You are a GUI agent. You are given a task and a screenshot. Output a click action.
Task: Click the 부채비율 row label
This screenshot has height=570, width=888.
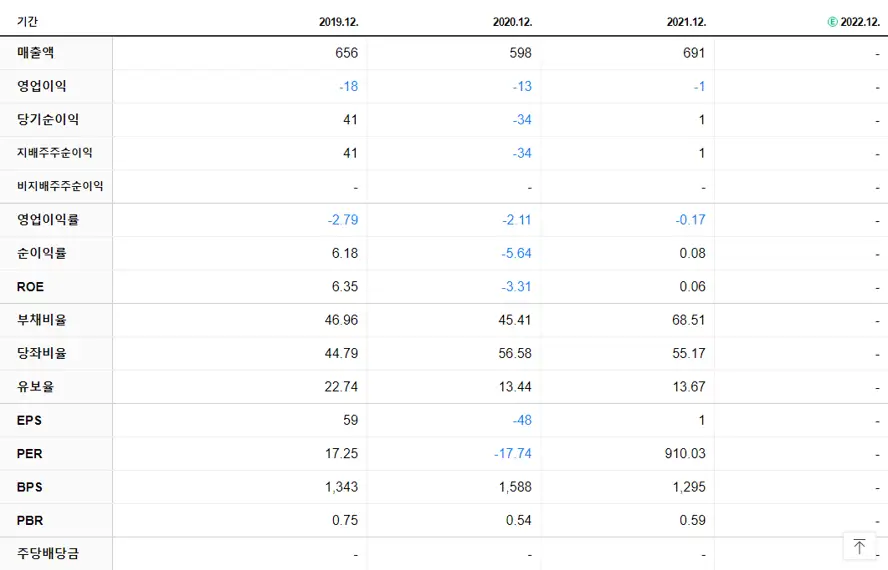pyautogui.click(x=42, y=320)
